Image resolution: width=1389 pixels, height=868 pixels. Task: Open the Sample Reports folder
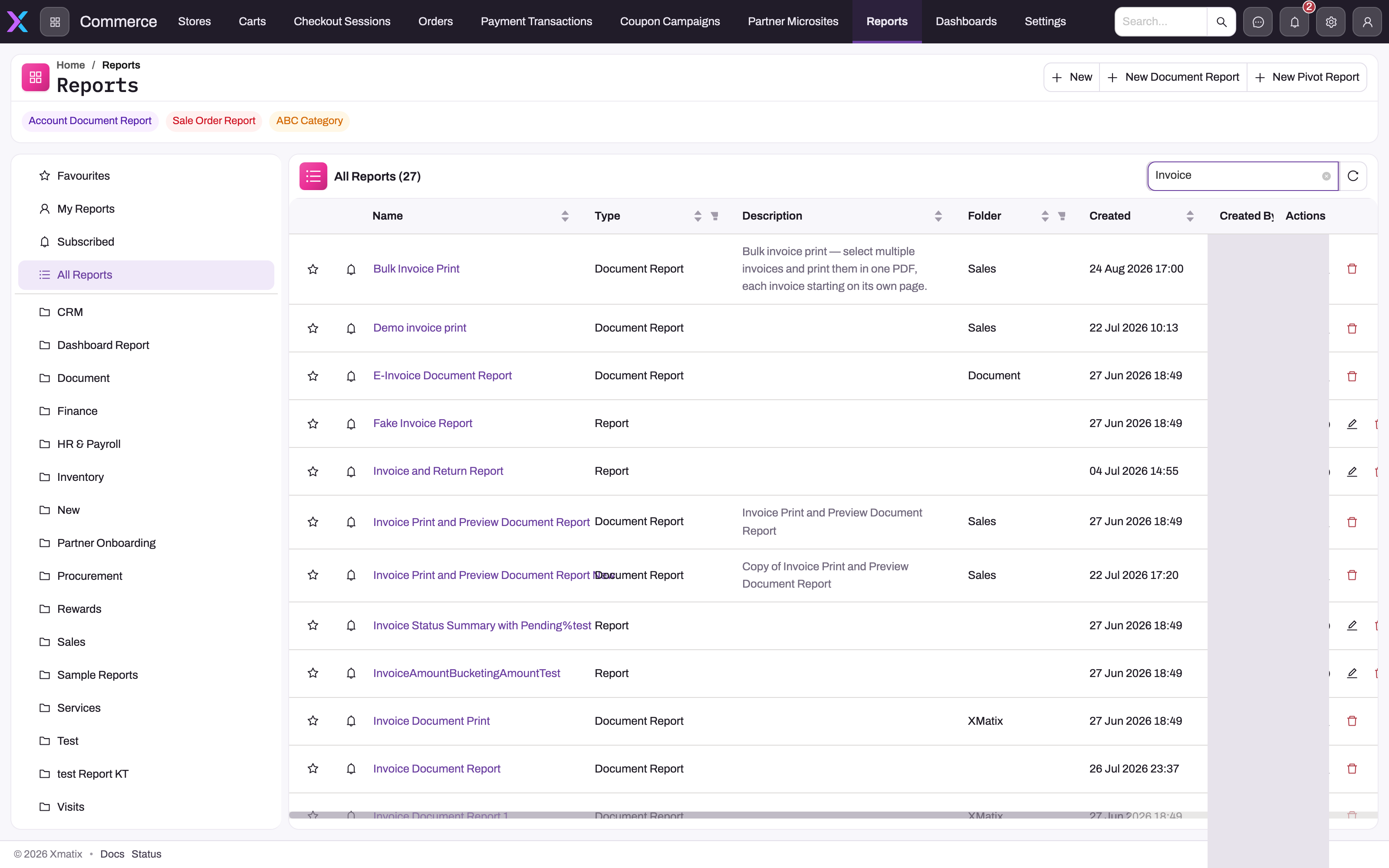point(146,675)
